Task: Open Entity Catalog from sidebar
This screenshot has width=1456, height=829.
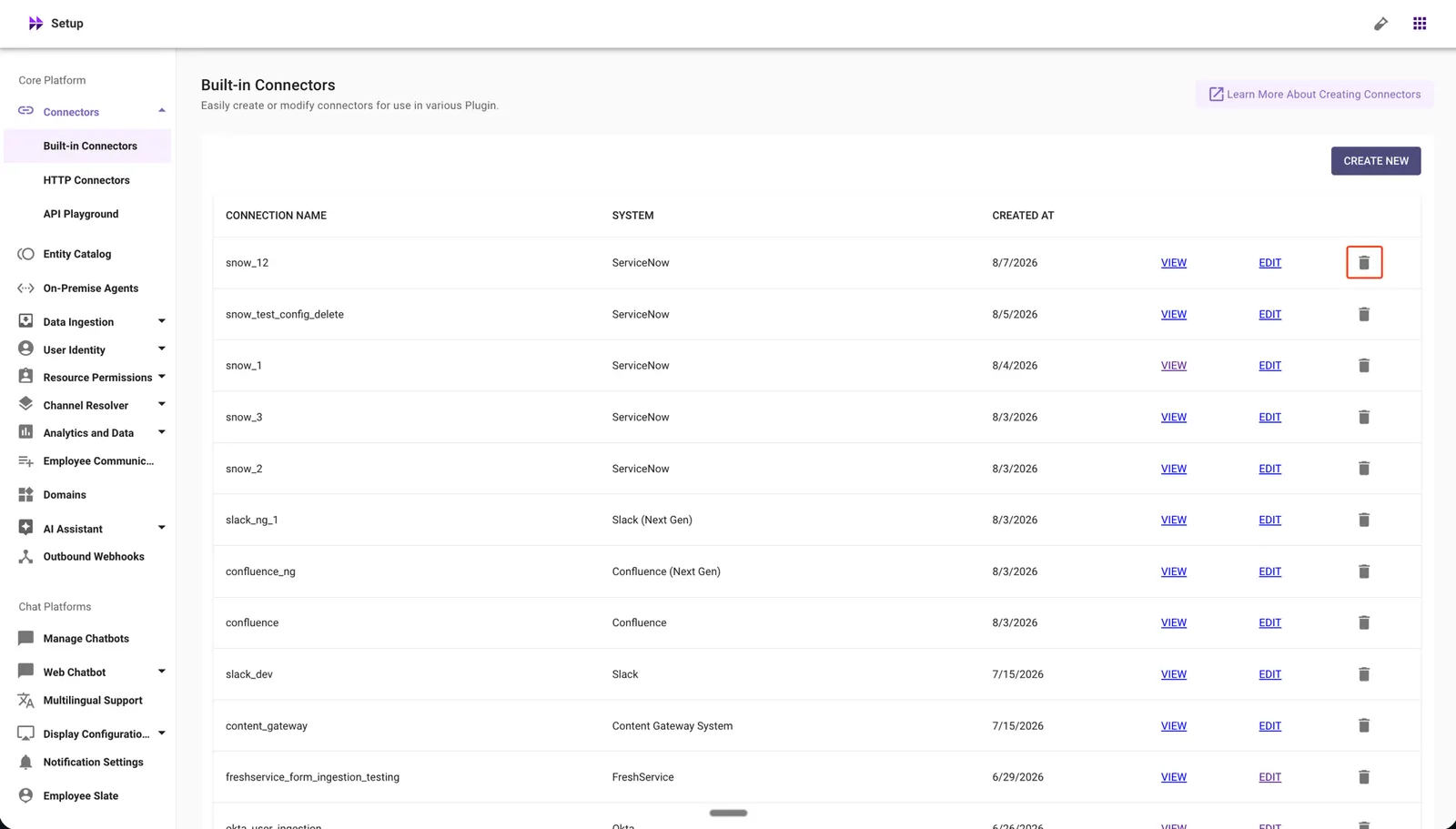Action: (76, 254)
